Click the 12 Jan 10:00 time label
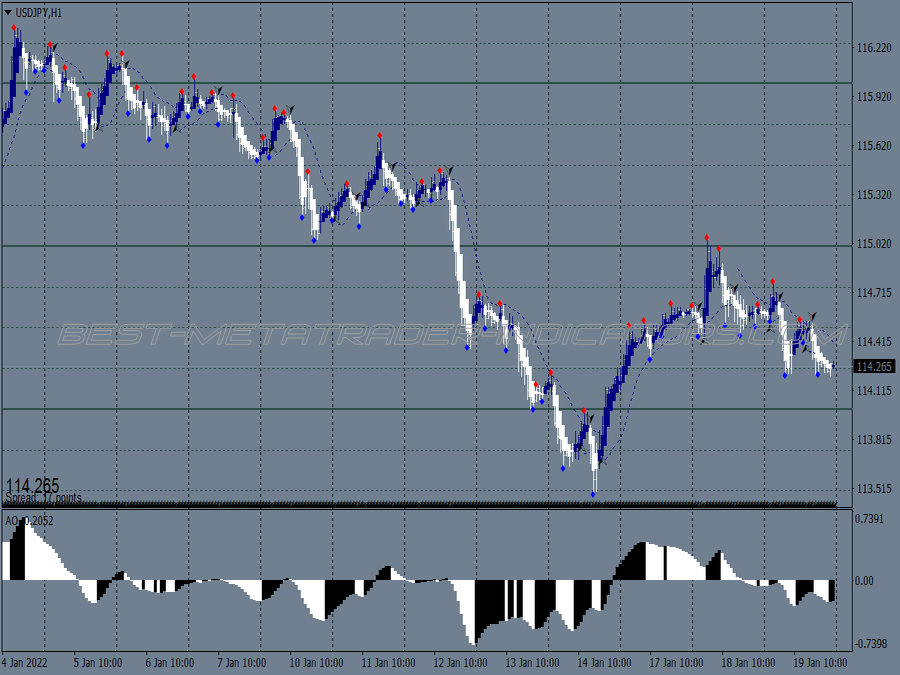Image resolution: width=900 pixels, height=675 pixels. pos(460,663)
